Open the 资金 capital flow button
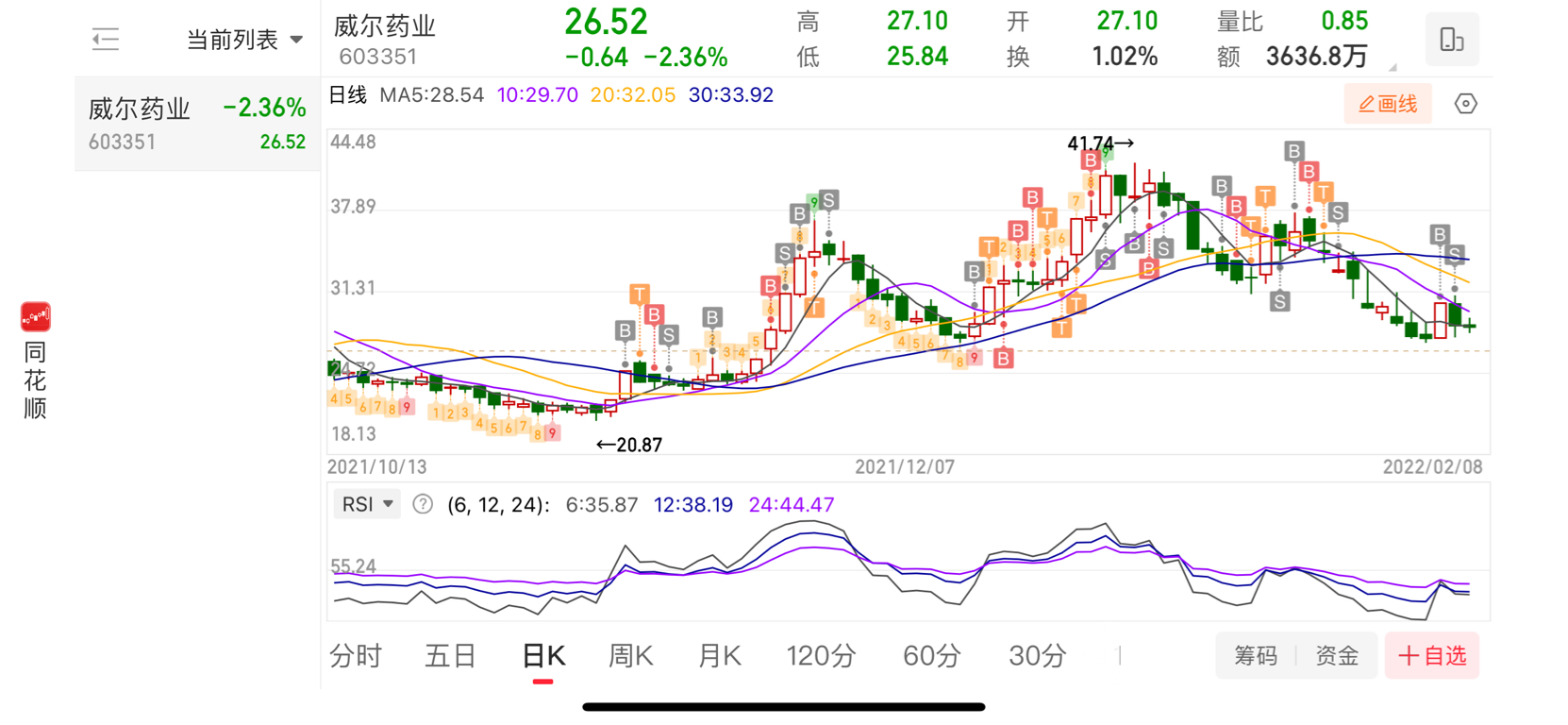The image size is (1568, 725). [1337, 655]
